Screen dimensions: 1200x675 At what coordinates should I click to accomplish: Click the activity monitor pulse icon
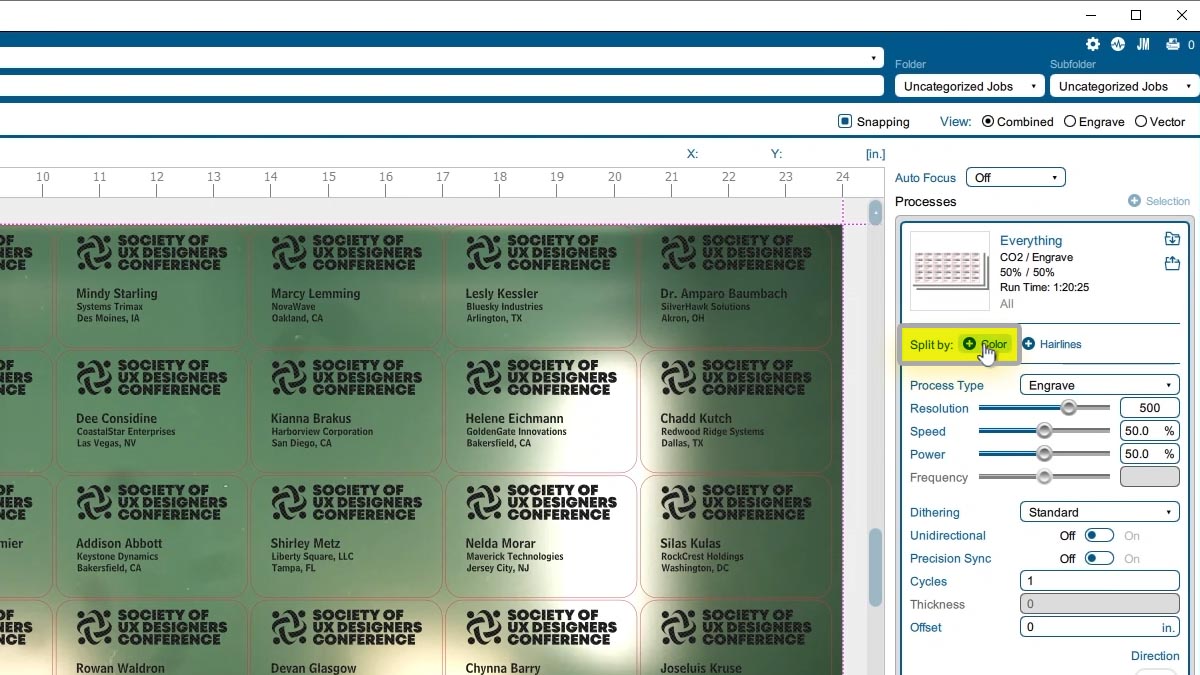(x=1118, y=45)
